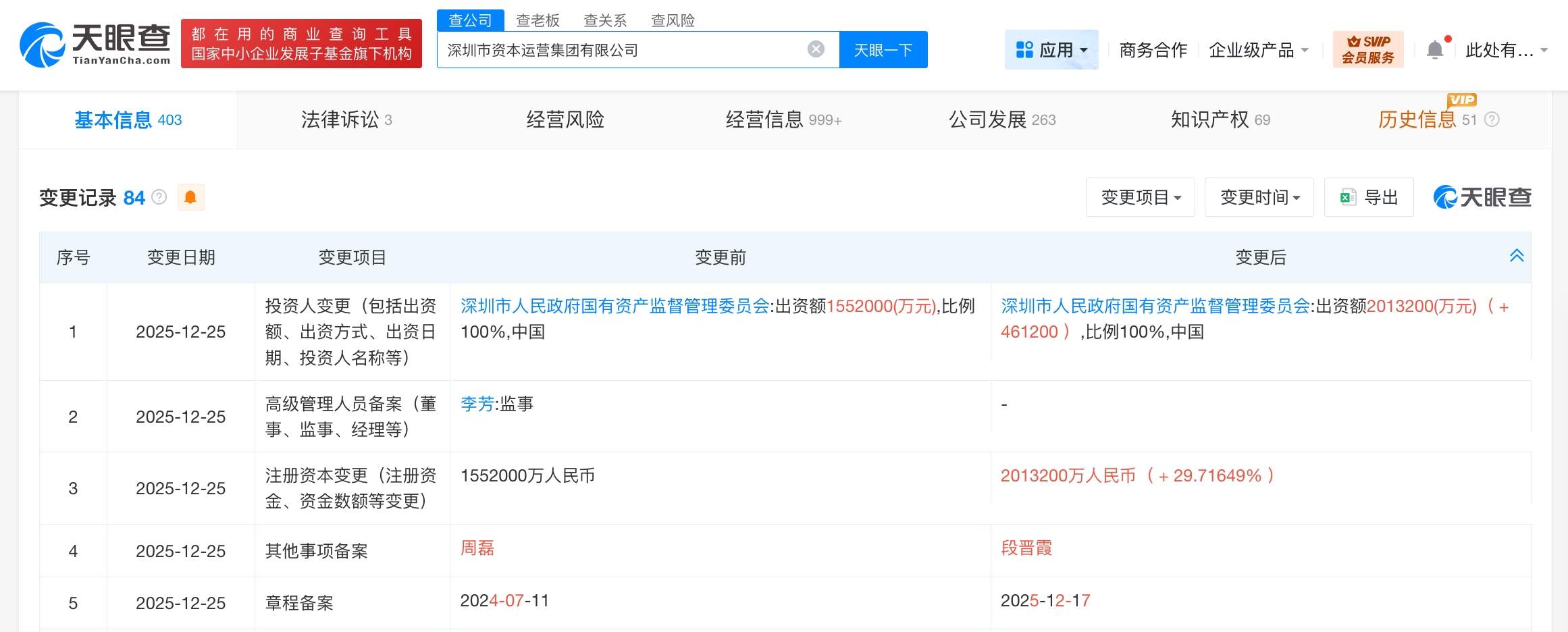Select 查风险 search tab

coord(673,21)
